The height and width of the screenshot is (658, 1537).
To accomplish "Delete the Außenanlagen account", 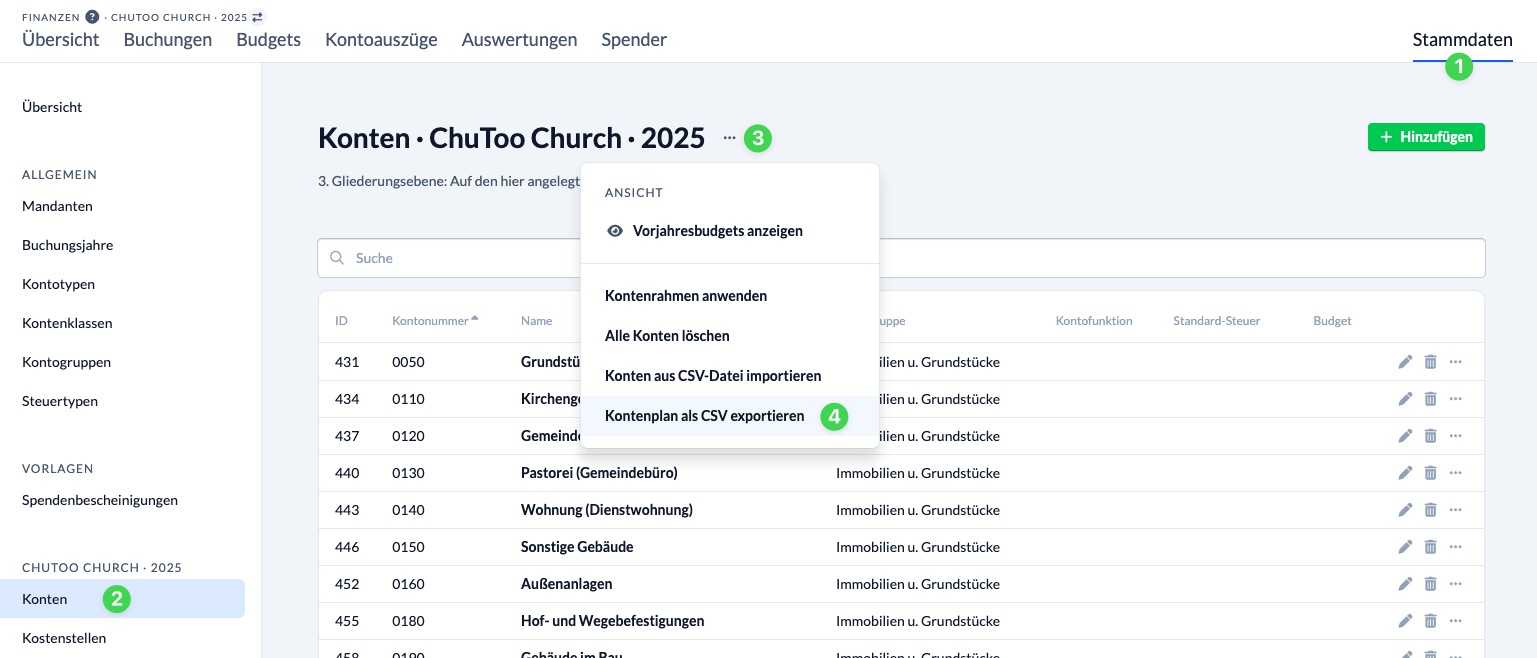I will click(x=1430, y=584).
